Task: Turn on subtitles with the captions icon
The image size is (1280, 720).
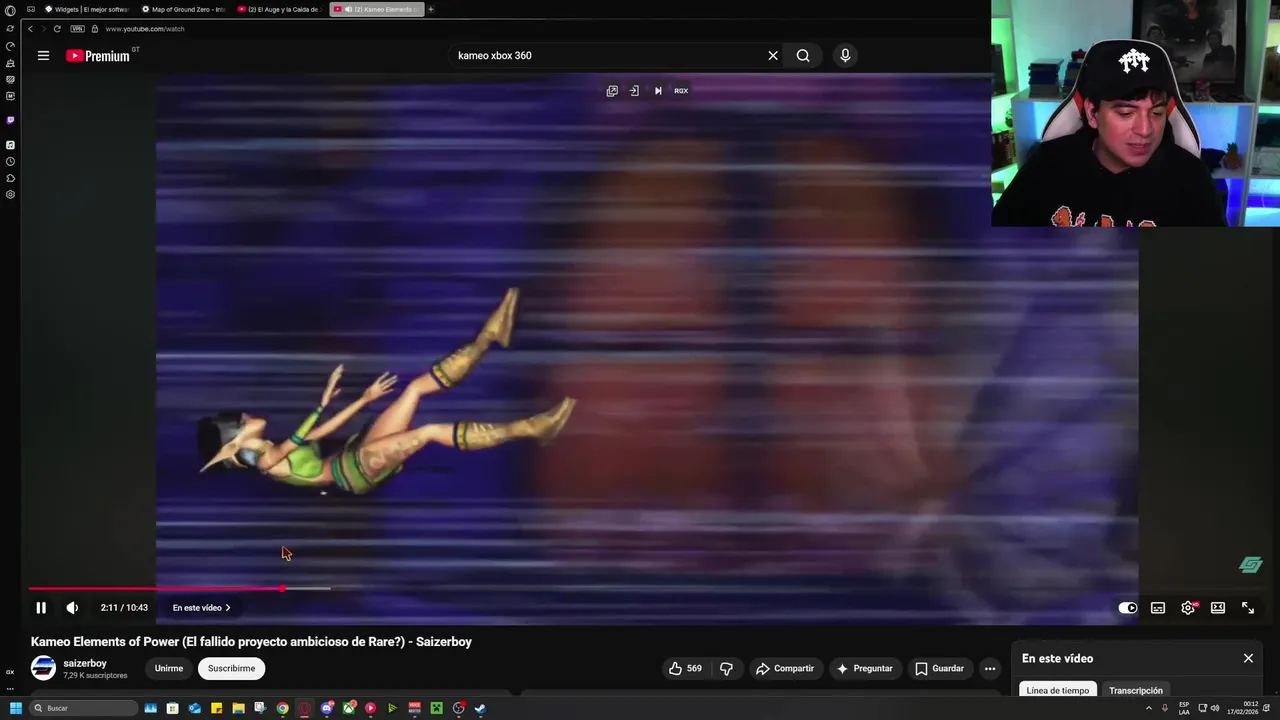Action: [x=1158, y=608]
